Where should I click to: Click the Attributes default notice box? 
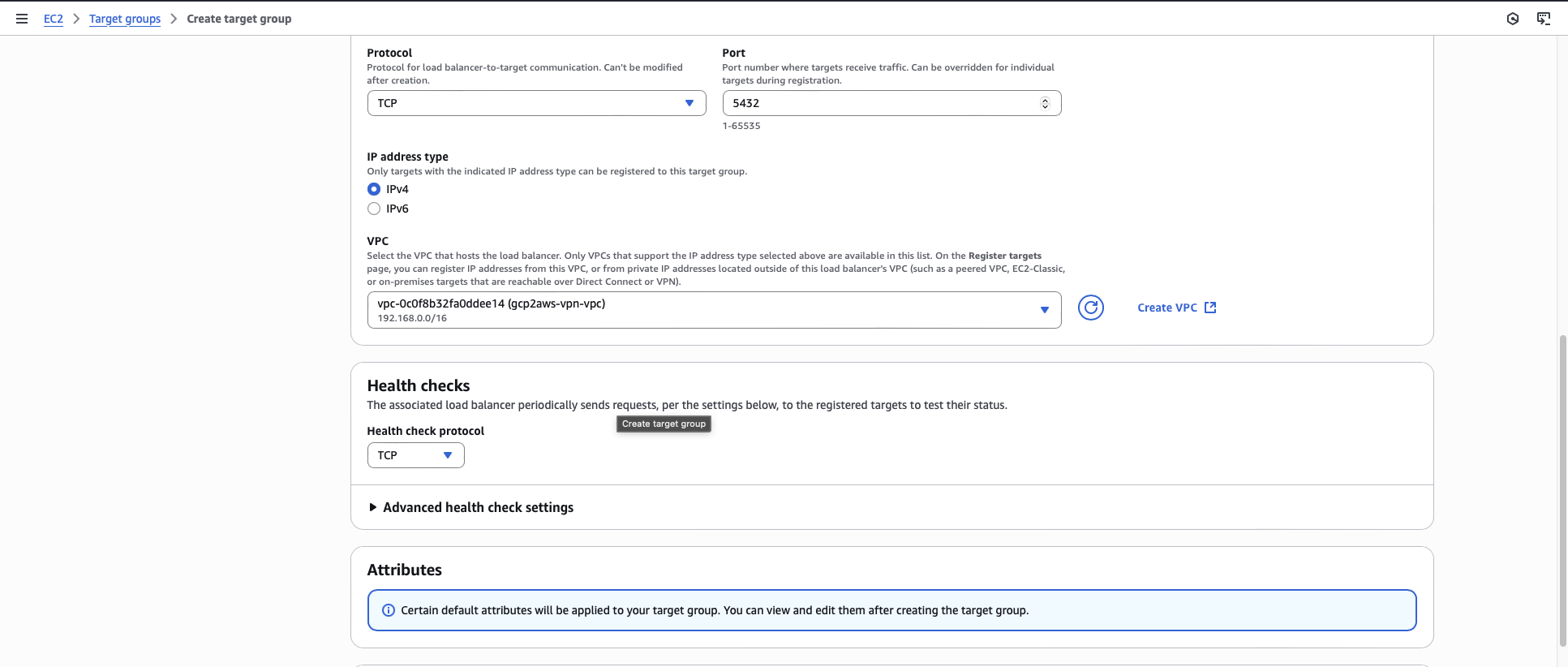892,610
